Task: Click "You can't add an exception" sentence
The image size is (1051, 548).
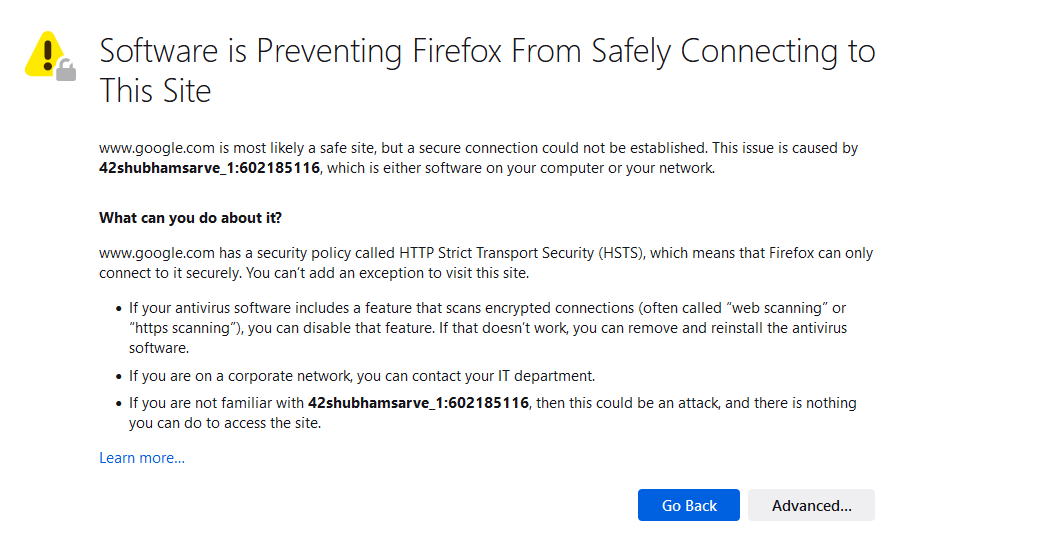Action: 387,273
